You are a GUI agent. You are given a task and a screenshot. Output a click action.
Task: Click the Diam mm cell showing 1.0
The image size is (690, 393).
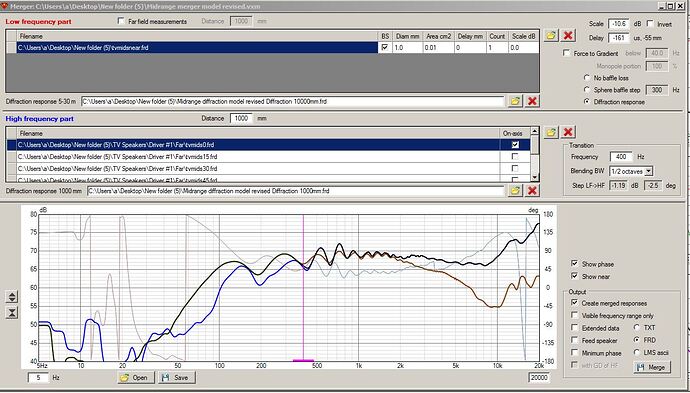(407, 48)
